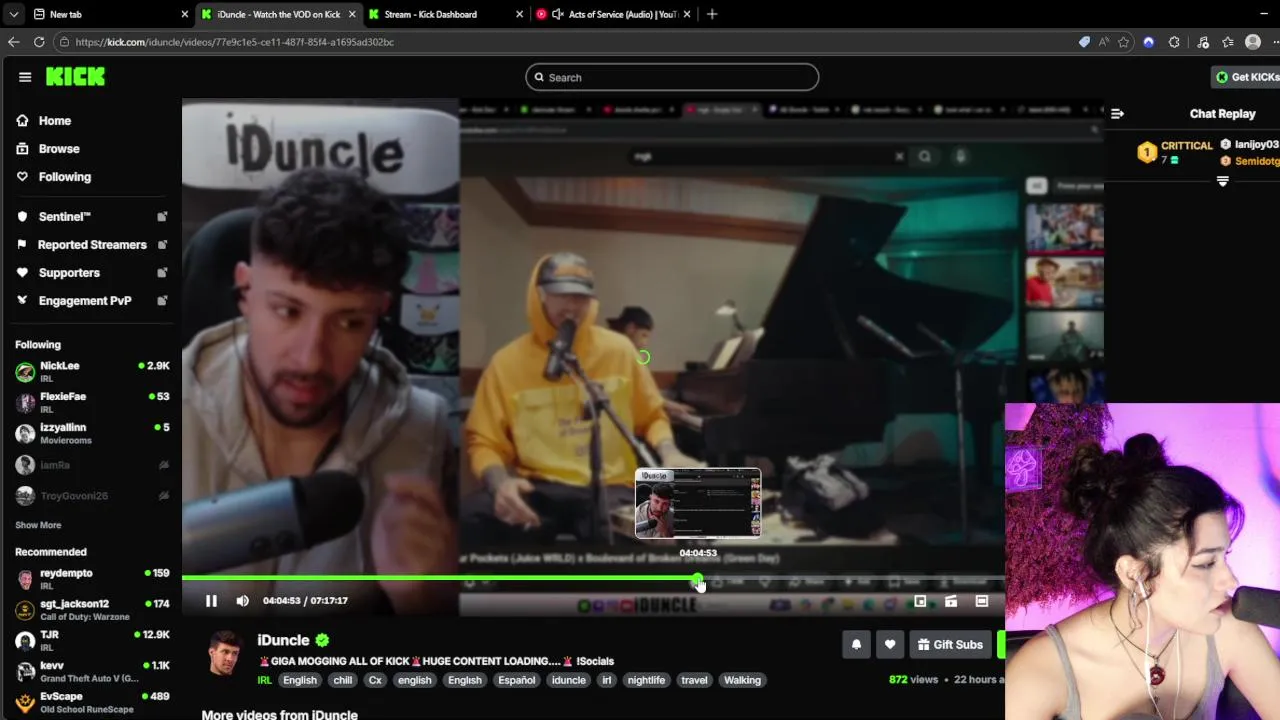1280x720 pixels.
Task: Click the address bar URL
Action: pos(235,42)
